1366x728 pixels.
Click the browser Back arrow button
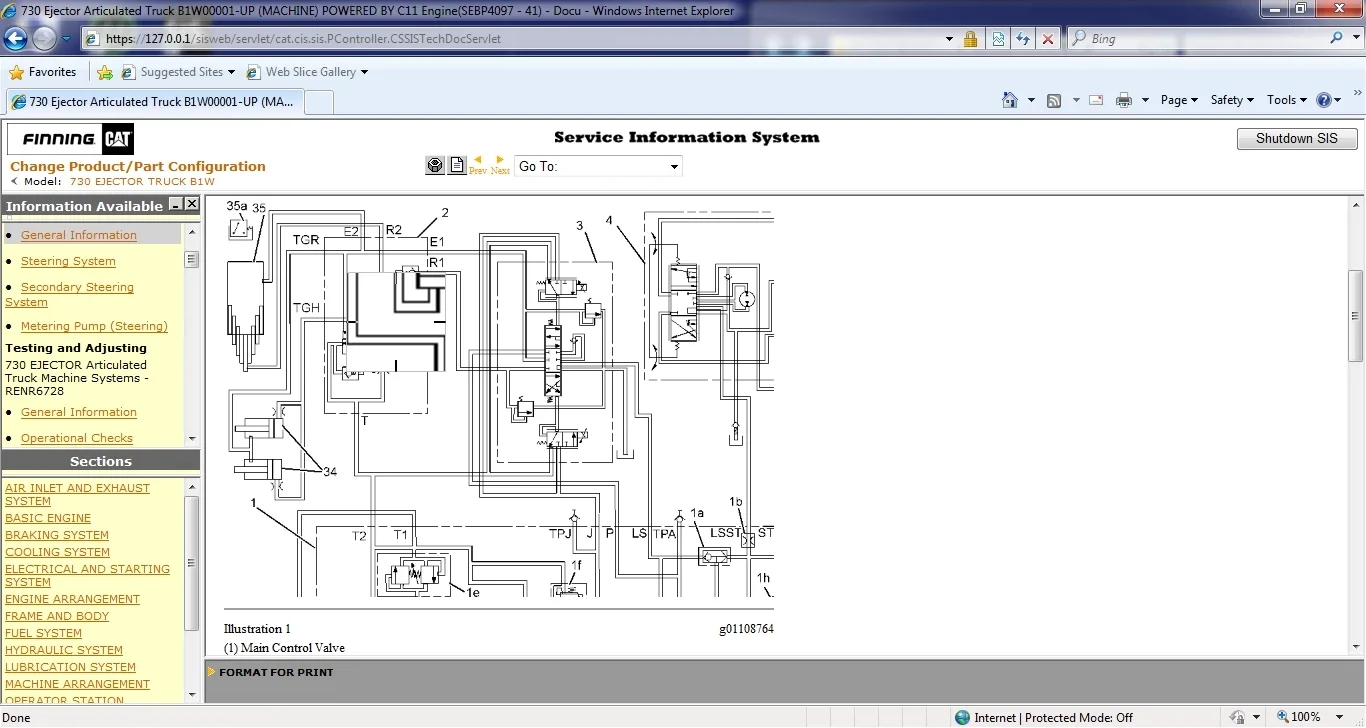click(16, 39)
